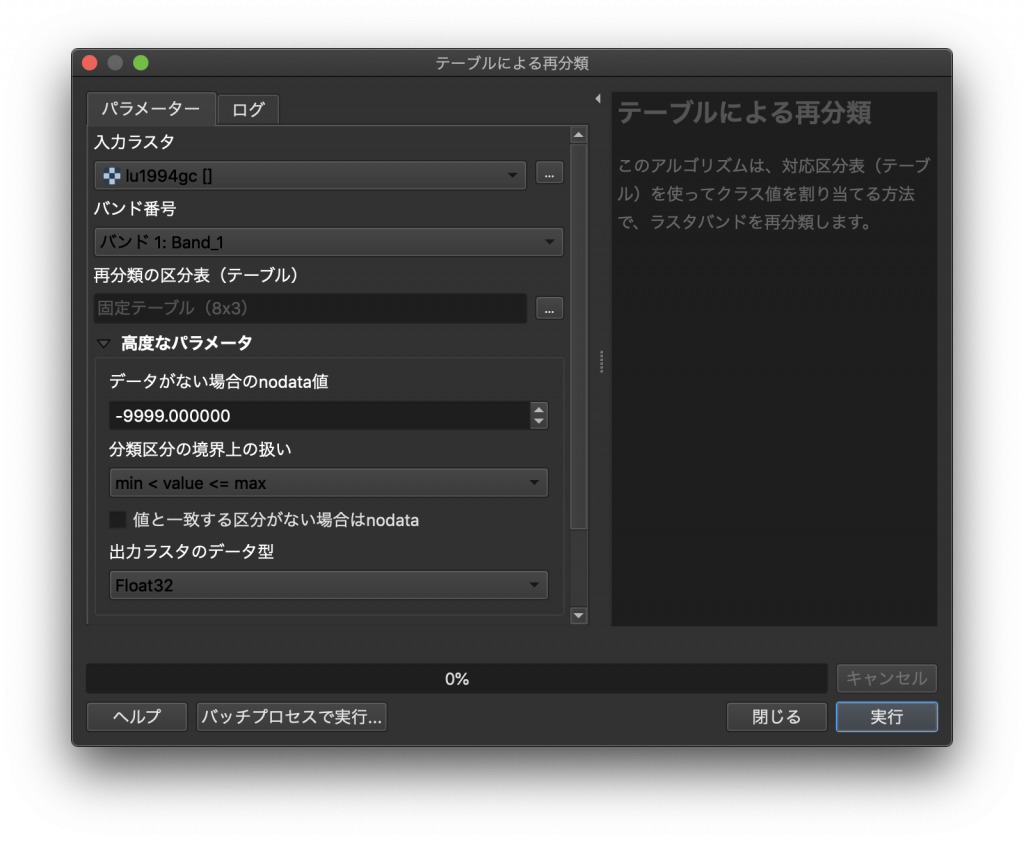Collapse the 高度なパラメータ section

pos(104,343)
